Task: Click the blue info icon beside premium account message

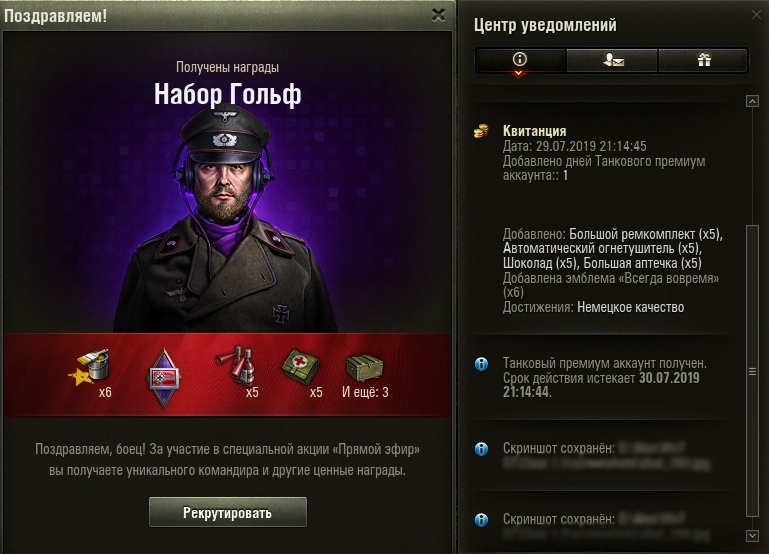Action: point(482,364)
